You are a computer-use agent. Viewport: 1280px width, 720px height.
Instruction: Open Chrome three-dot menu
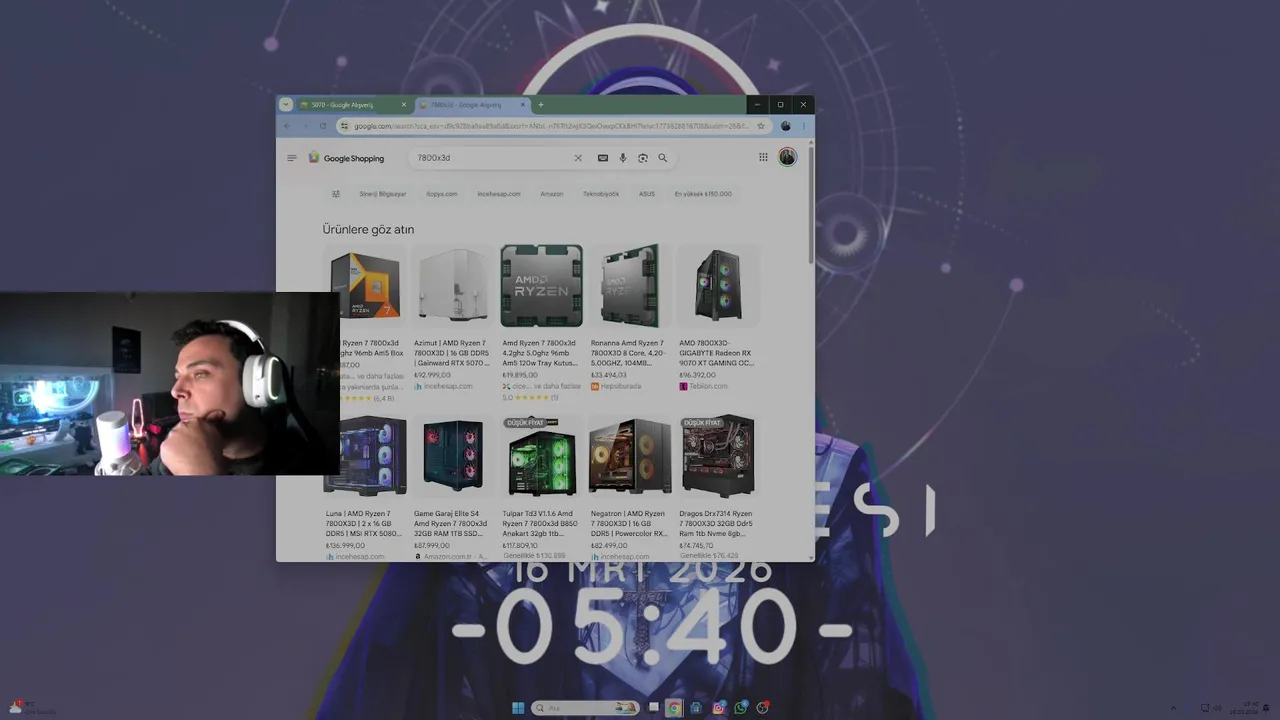pos(803,126)
